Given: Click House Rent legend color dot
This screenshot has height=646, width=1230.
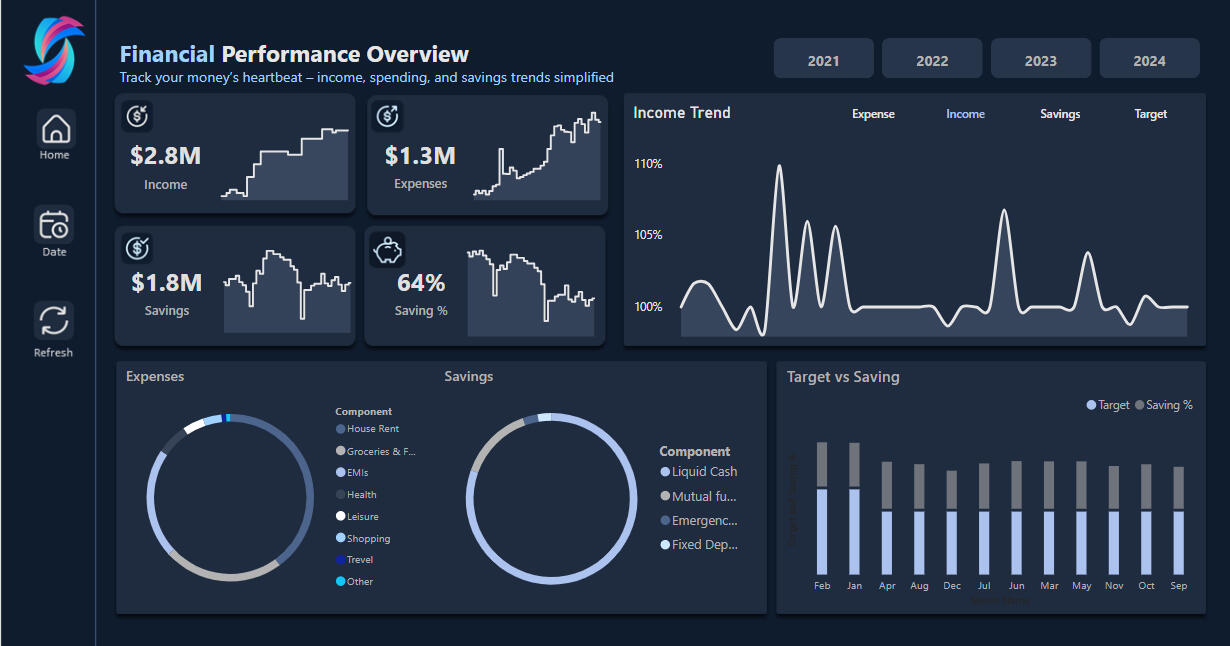Looking at the screenshot, I should coord(341,429).
